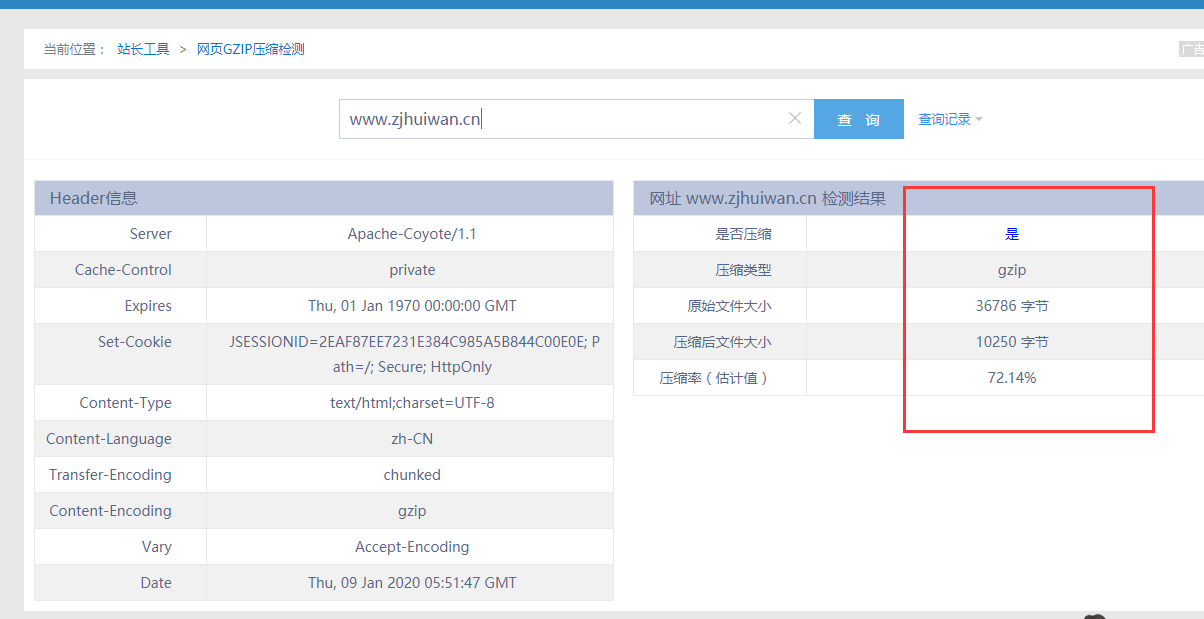Click the 压缩类型 row label
Screen dimensions: 1204x619
[x=744, y=270]
